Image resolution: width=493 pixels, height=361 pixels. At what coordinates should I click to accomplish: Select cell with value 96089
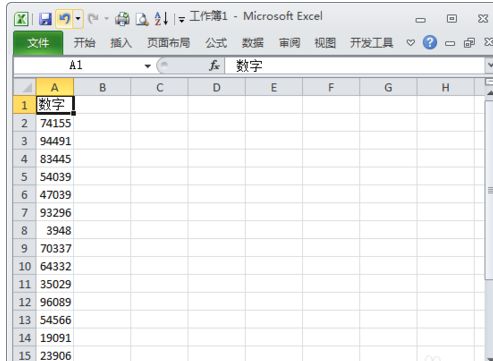click(x=55, y=302)
